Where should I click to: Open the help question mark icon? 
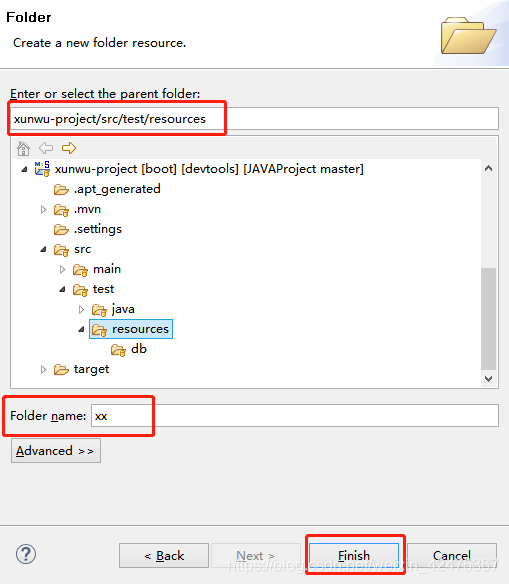click(x=26, y=554)
